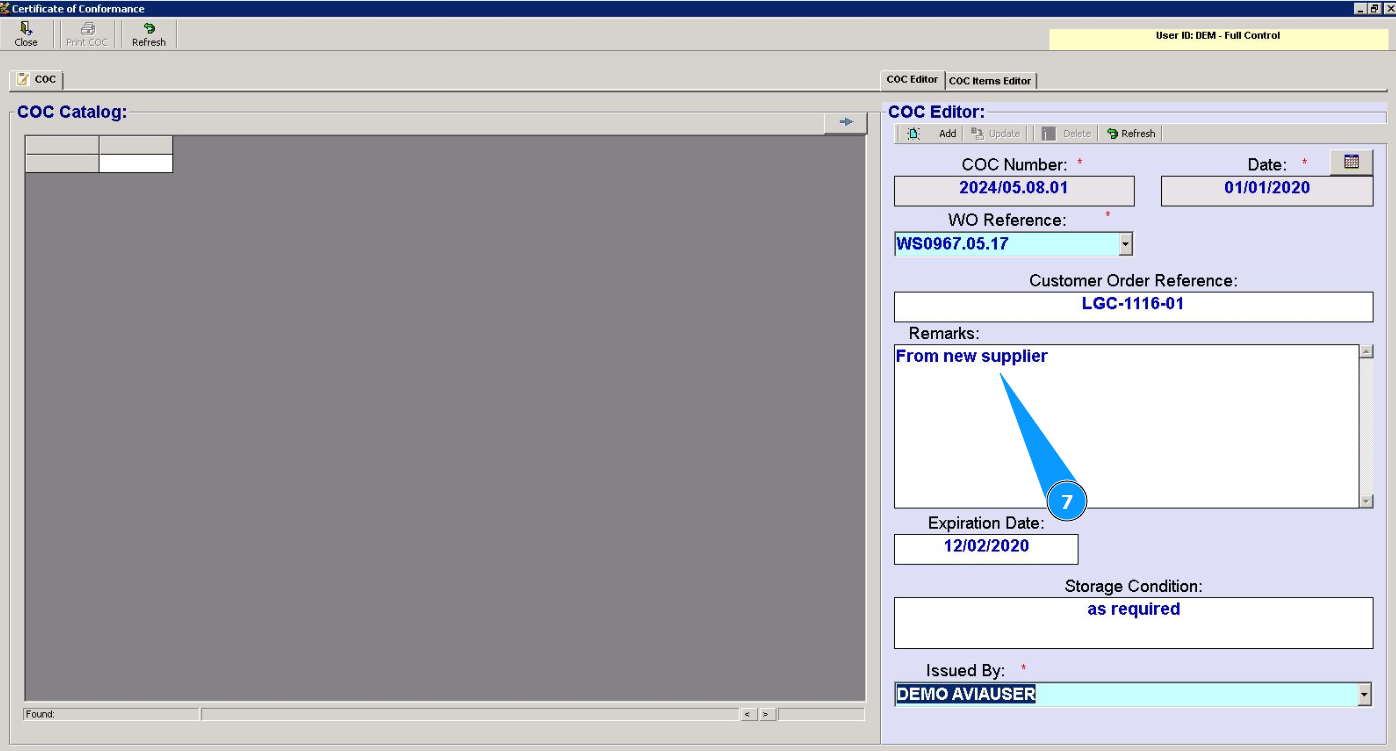Switch to the COC Items Editor tab
Viewport: 1396px width, 751px height.
pos(990,81)
